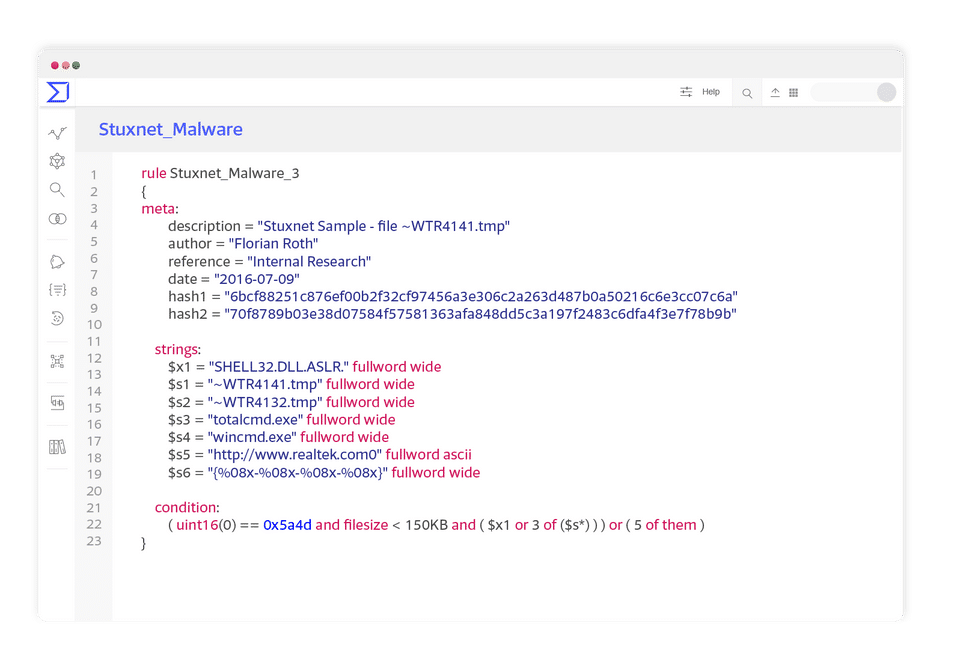Click string "totalcmd.exe"
Viewport: 960px width, 655px height.
click(x=255, y=420)
